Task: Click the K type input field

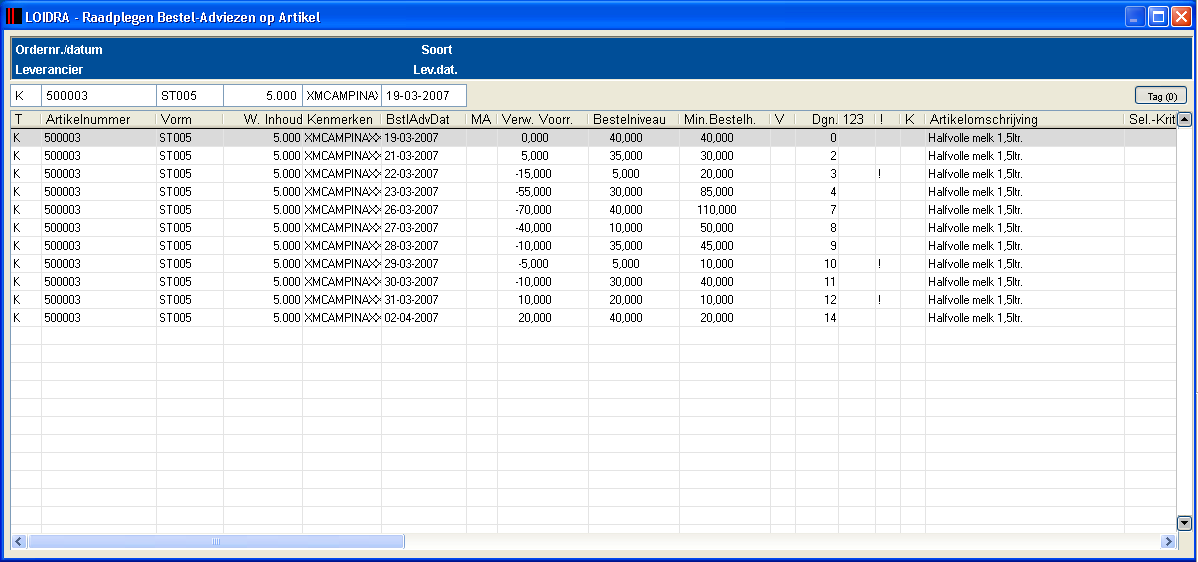Action: [26, 95]
